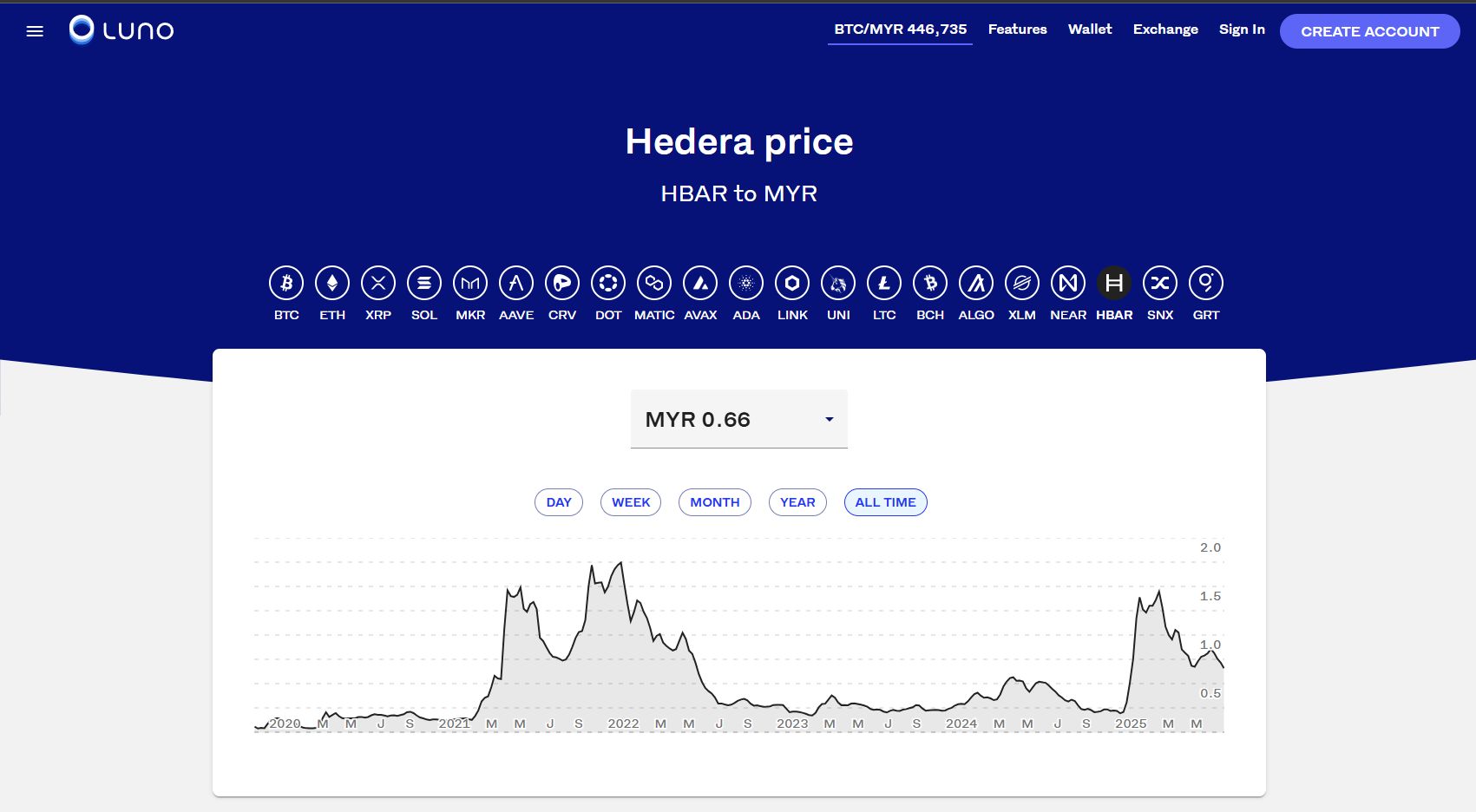Go to the Exchange page
The width and height of the screenshot is (1476, 812).
click(1165, 29)
